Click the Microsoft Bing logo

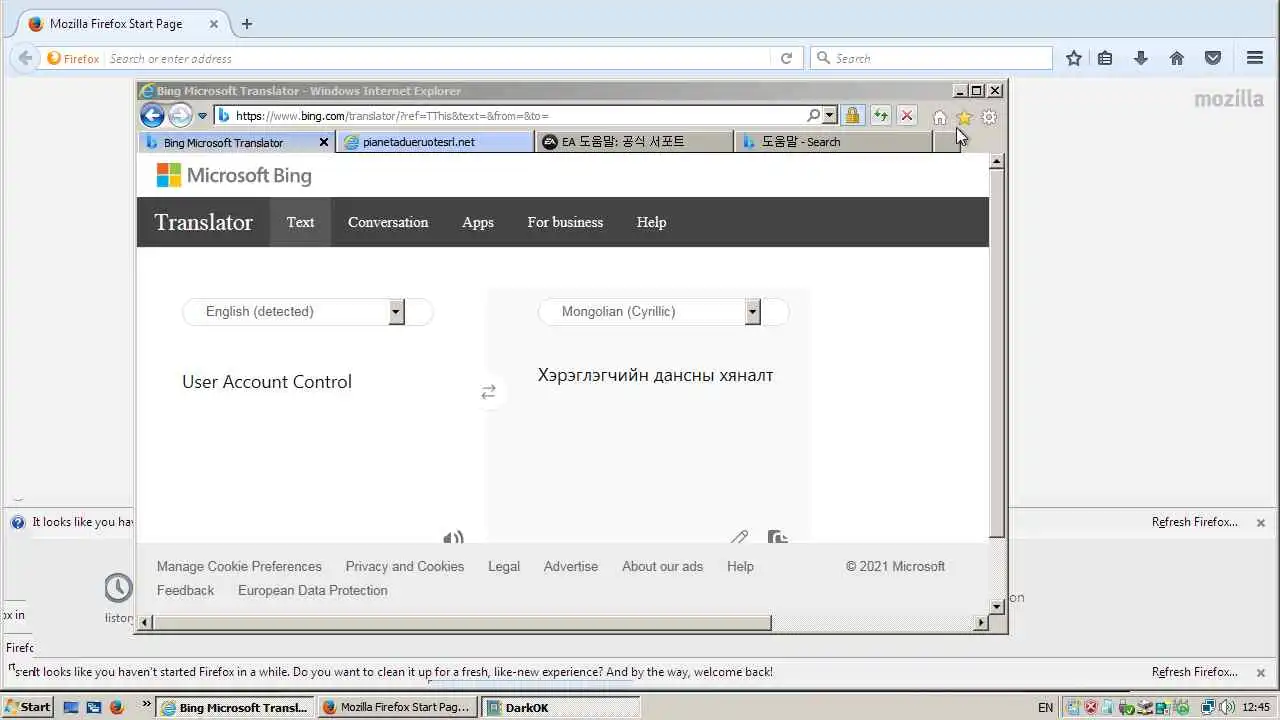point(234,176)
